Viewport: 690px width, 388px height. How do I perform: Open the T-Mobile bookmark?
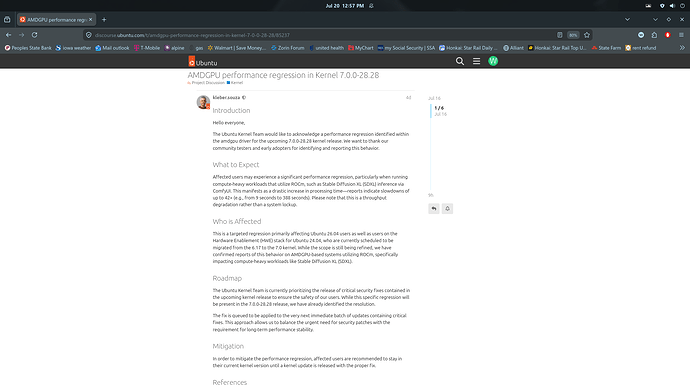click(x=147, y=48)
